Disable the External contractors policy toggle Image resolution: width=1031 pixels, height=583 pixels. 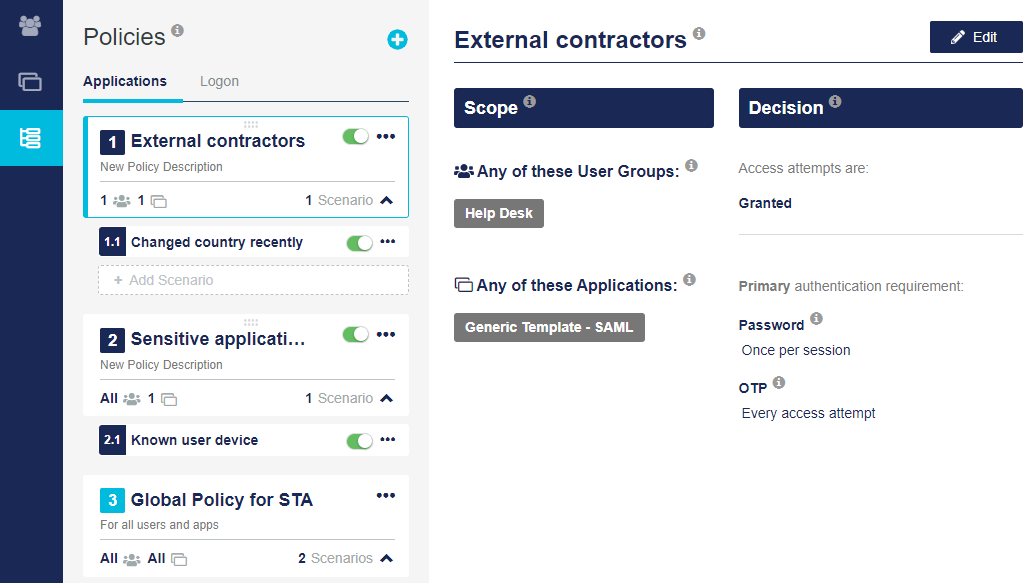(356, 137)
